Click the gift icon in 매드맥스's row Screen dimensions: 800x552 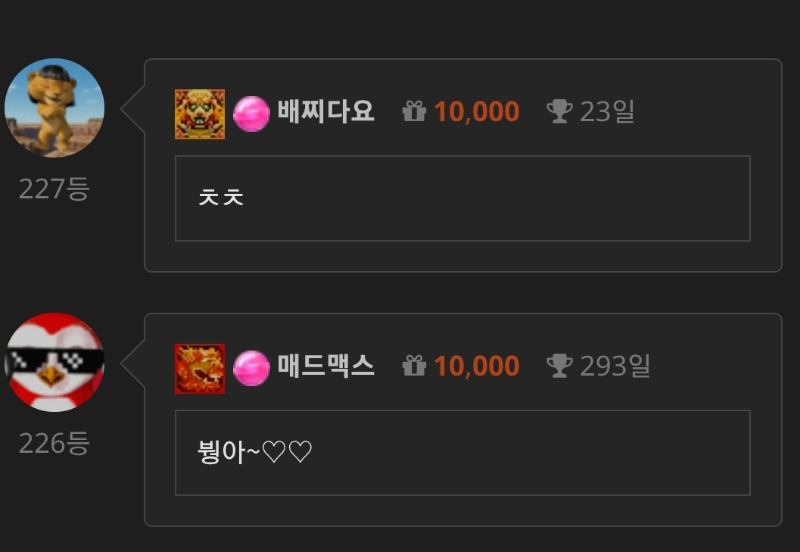[x=414, y=366]
